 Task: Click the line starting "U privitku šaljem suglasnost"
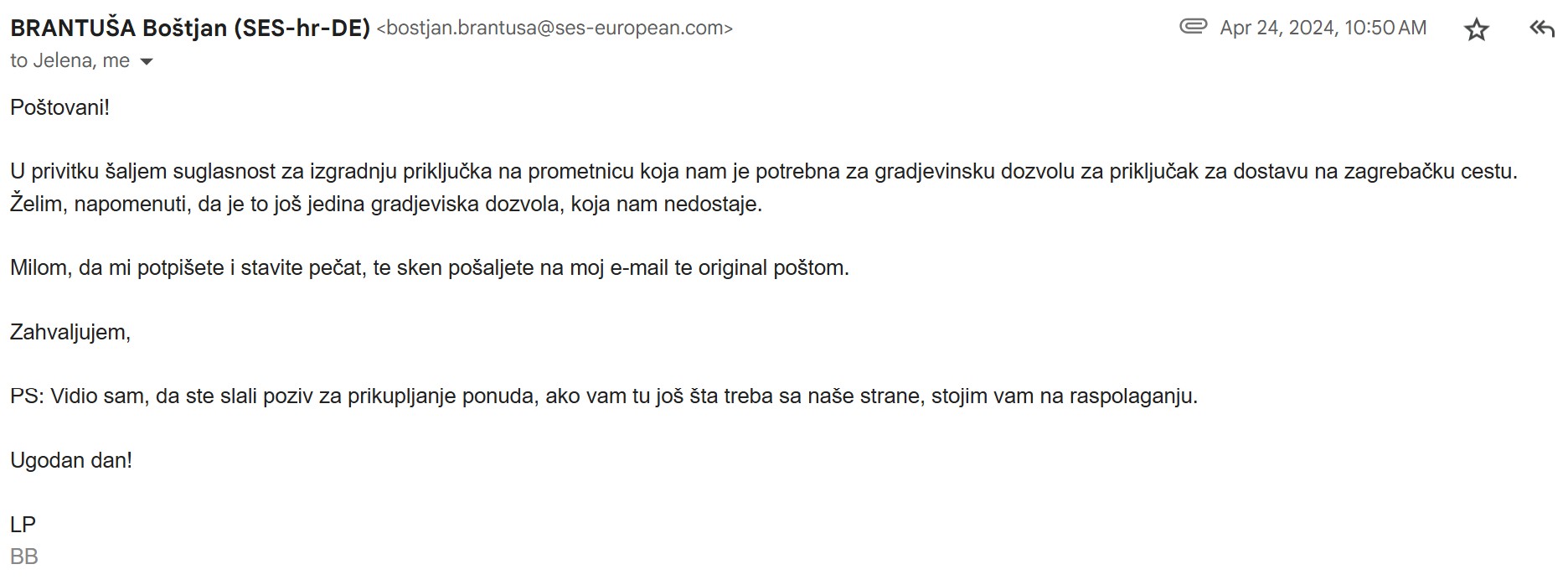pos(763,172)
